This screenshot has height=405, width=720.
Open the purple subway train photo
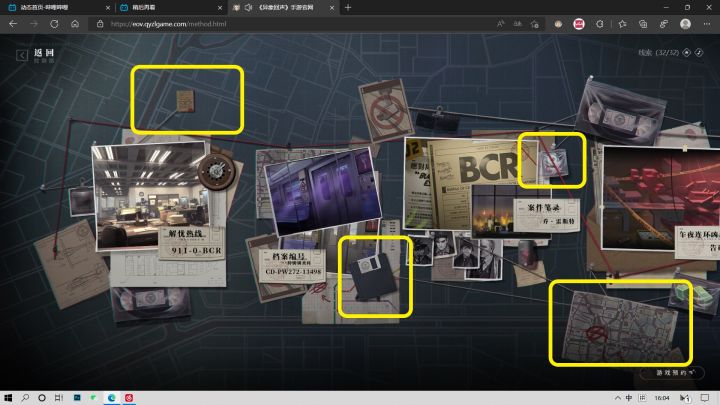pos(323,191)
